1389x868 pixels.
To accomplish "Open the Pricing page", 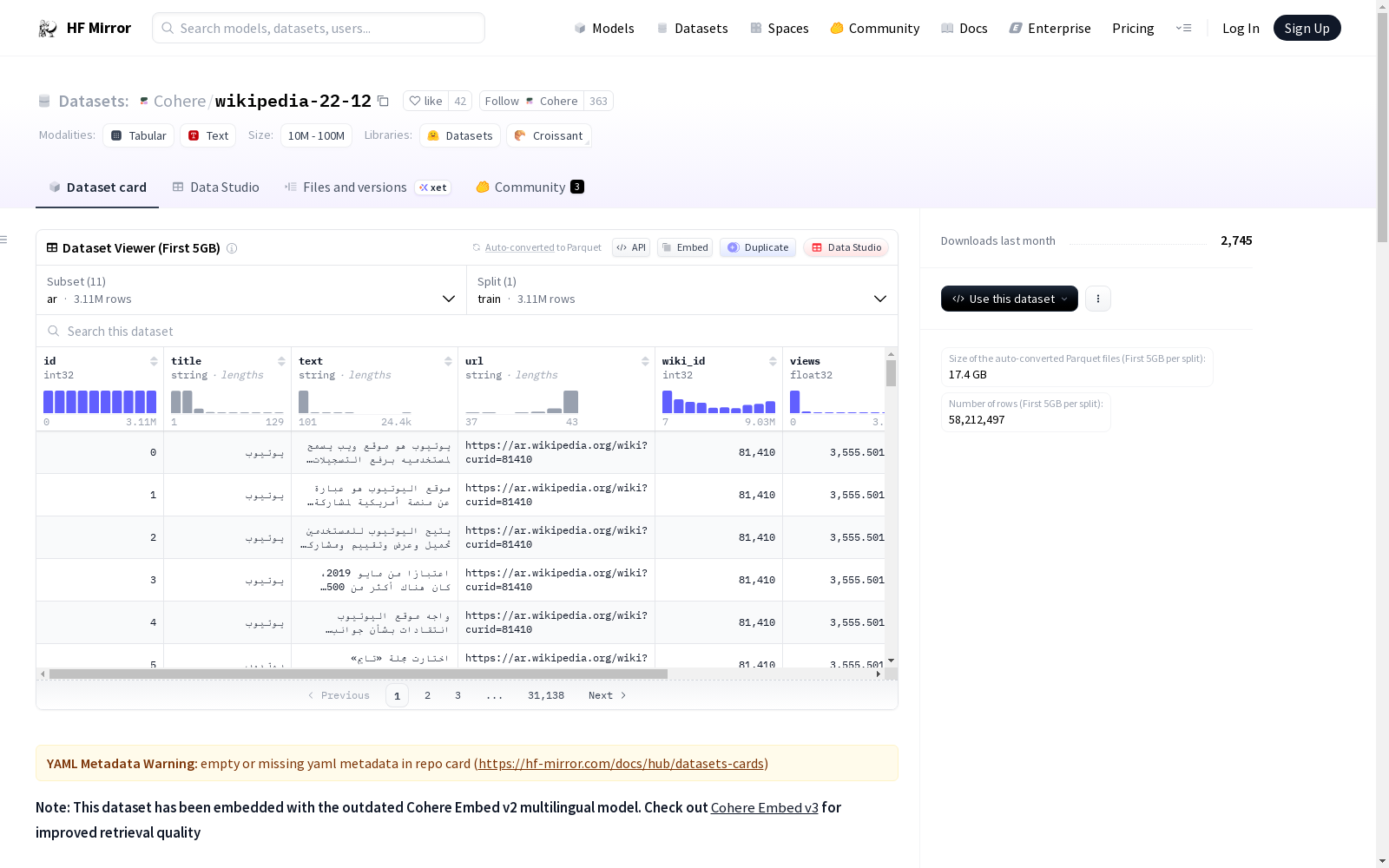I will click(x=1133, y=28).
